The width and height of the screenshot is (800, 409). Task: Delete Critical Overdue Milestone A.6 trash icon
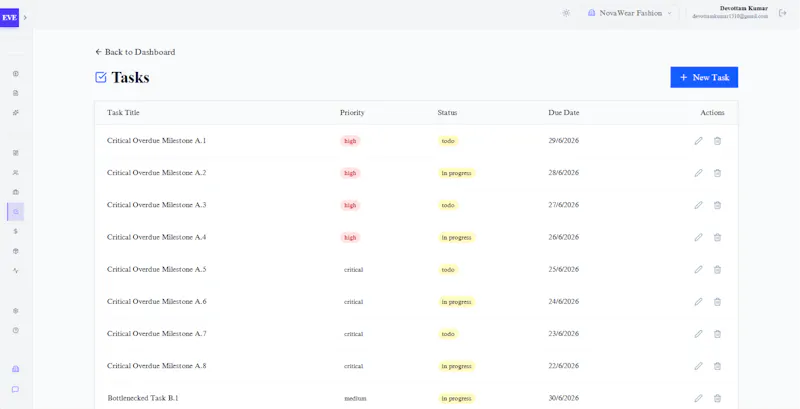click(x=717, y=301)
